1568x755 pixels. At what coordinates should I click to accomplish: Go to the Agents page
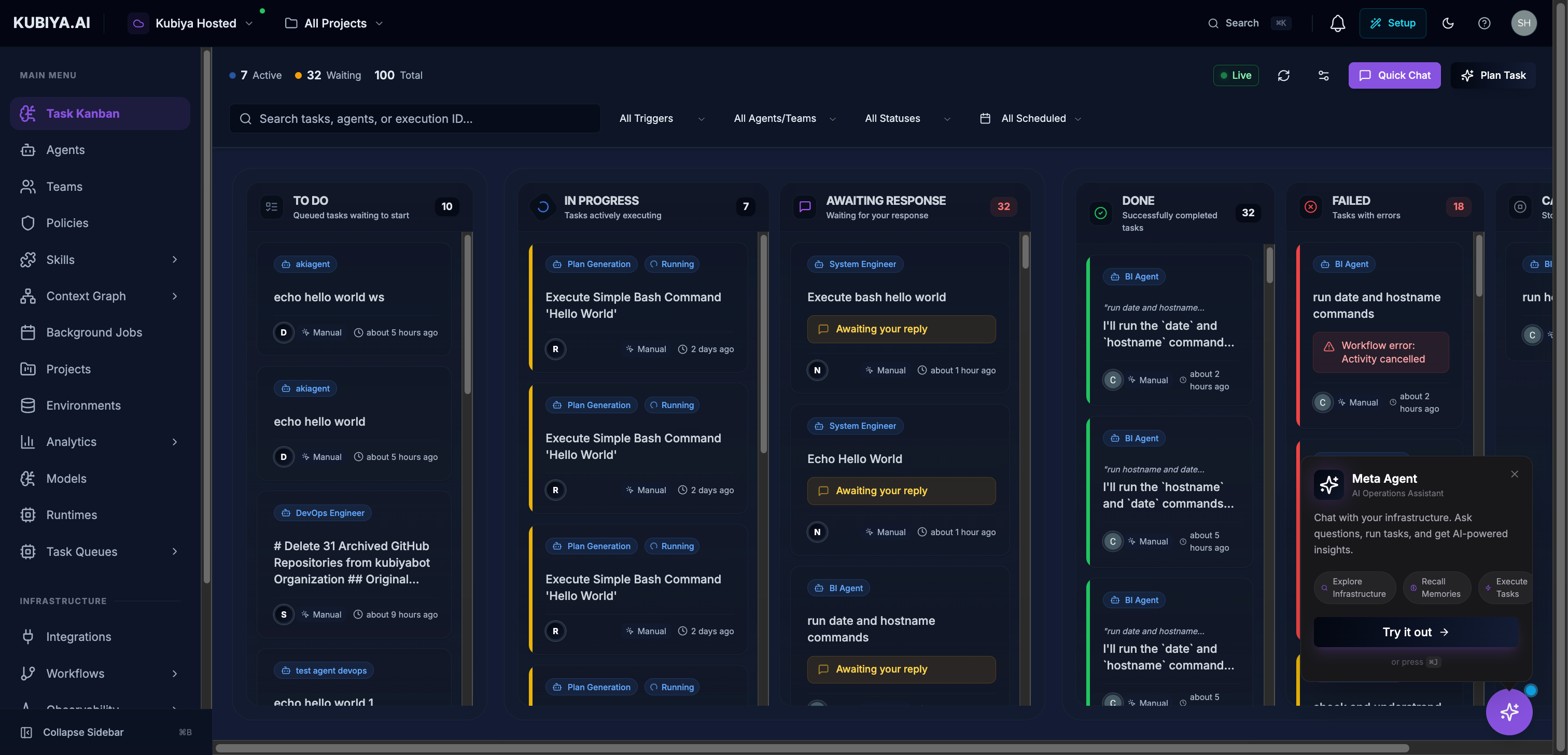click(65, 150)
